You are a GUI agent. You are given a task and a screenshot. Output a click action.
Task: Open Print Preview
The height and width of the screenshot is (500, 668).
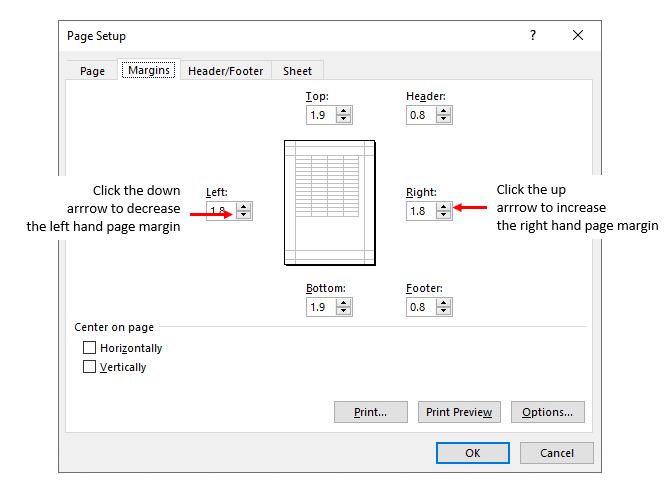tap(459, 412)
